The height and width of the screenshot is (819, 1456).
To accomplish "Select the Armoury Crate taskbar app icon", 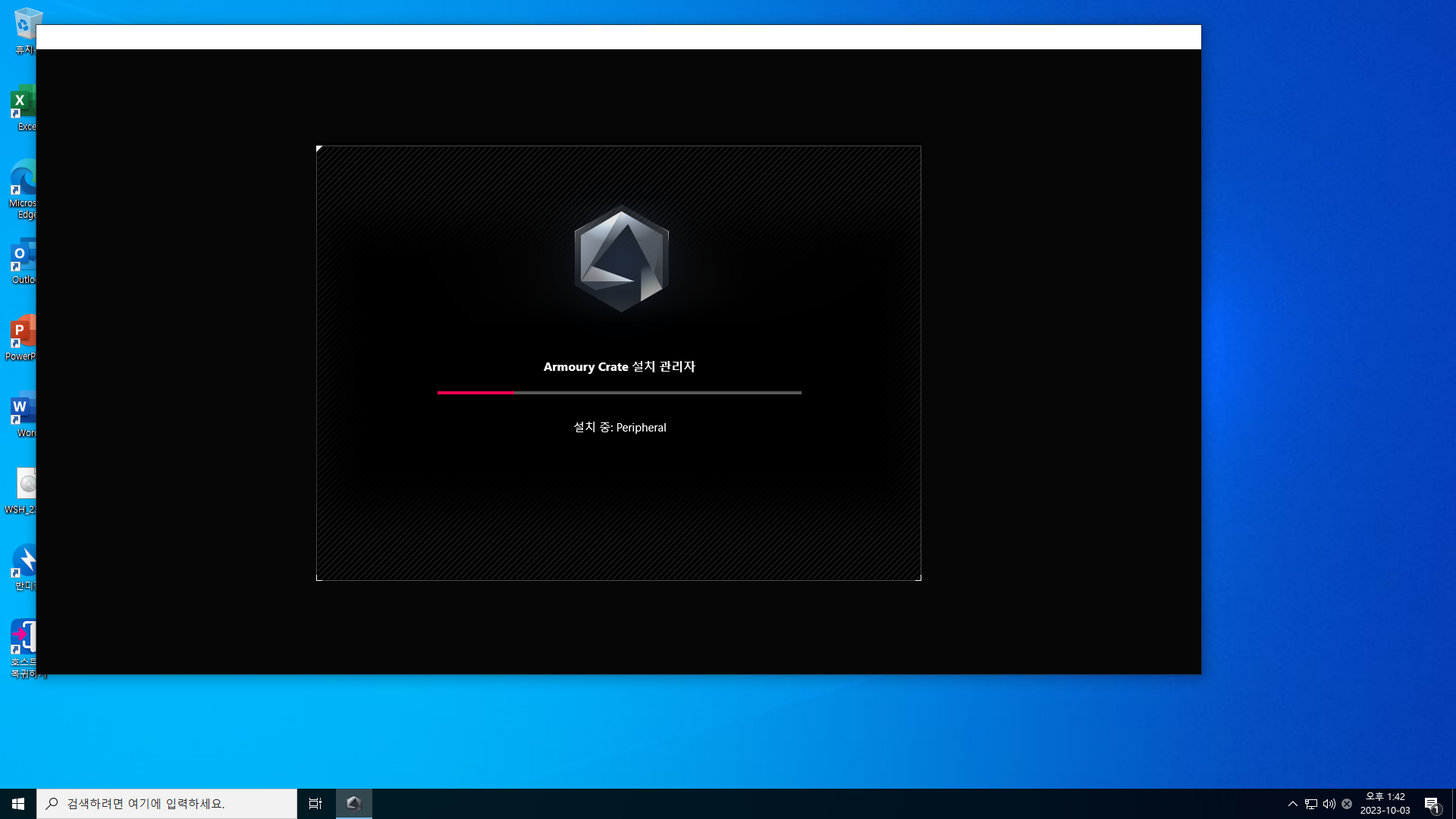I will [354, 803].
